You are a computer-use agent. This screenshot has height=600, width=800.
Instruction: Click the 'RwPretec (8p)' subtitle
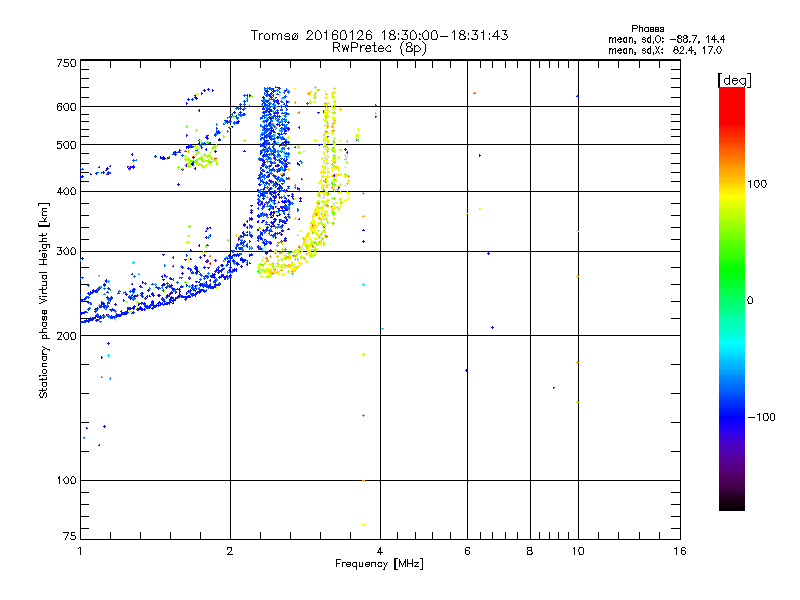tap(379, 48)
